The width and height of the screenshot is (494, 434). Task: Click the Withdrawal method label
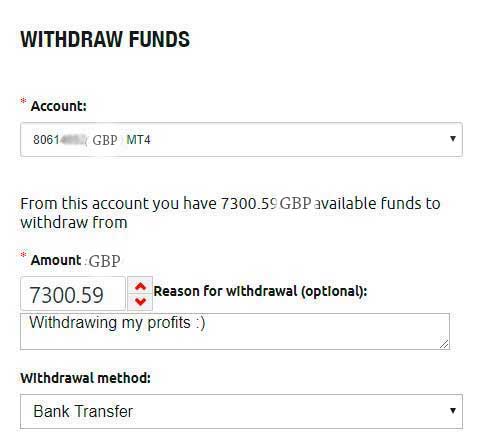[x=86, y=378]
